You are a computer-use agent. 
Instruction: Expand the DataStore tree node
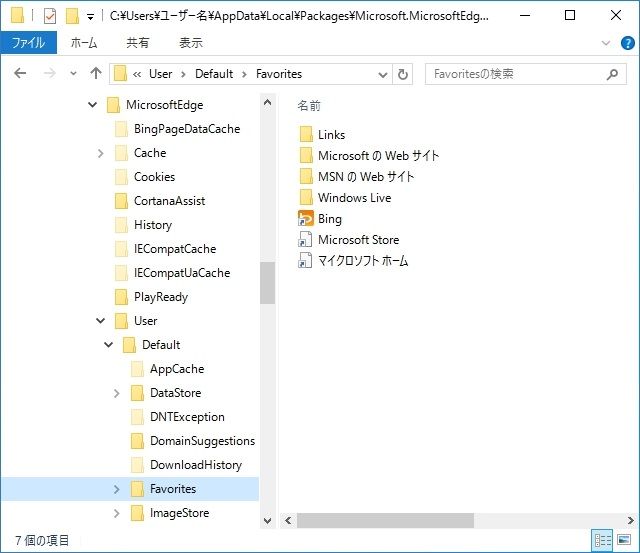pyautogui.click(x=117, y=393)
